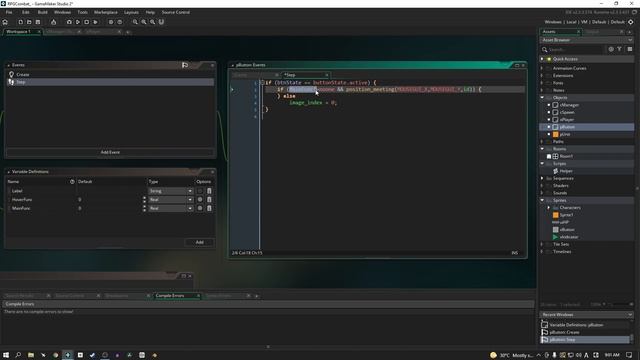Screen dimensions: 640x360
Task: Open the Label variable Type dropdown
Action: (x=170, y=191)
